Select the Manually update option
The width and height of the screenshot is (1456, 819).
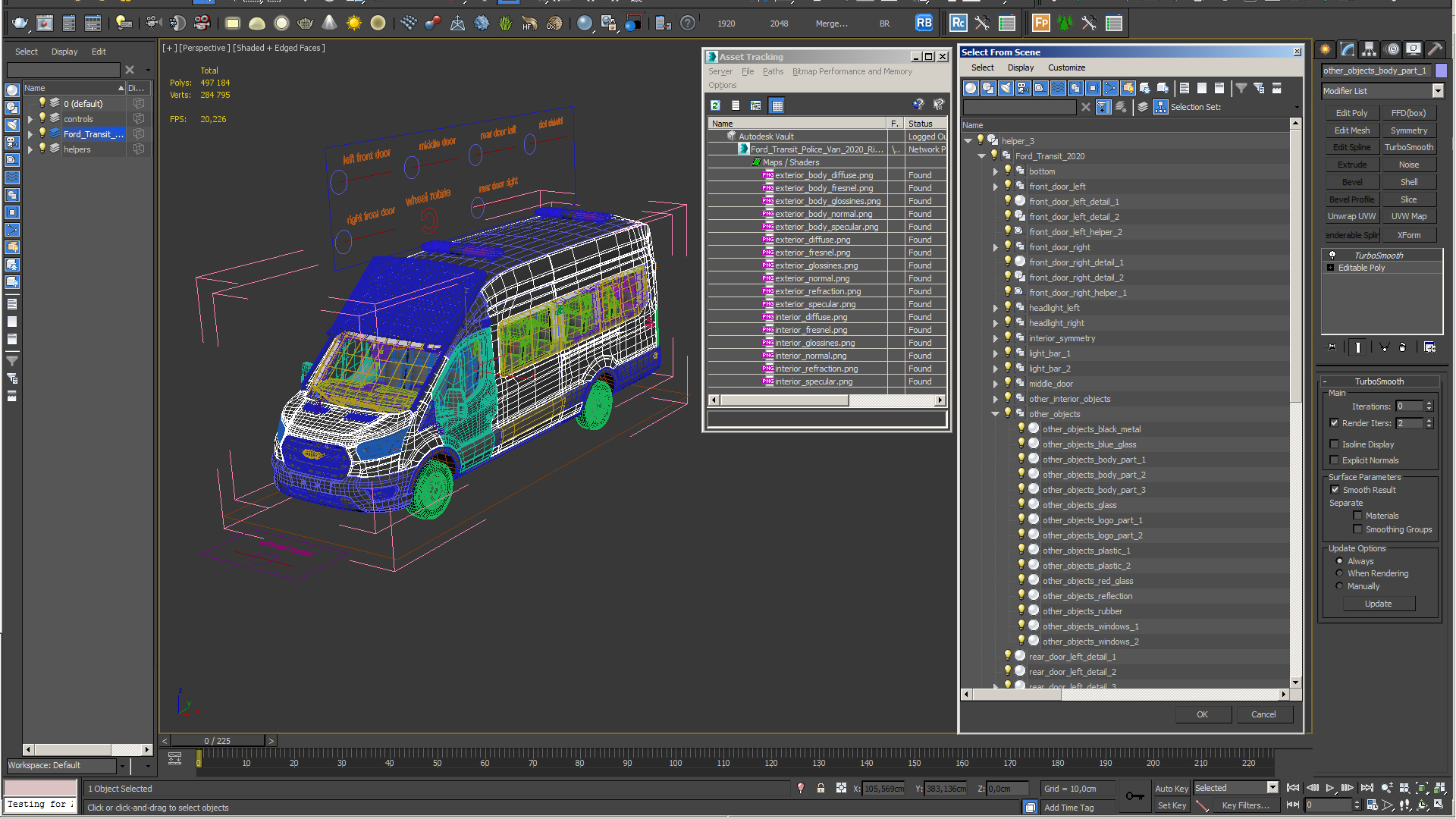[x=1339, y=586]
